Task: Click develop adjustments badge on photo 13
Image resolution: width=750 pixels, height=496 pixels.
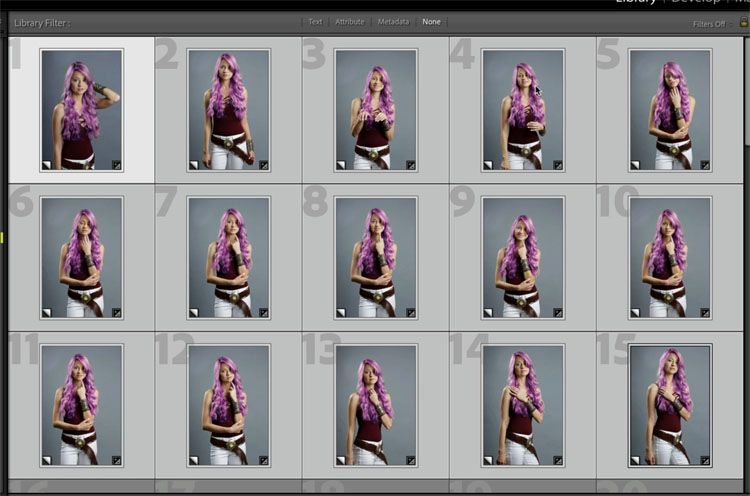Action: point(410,461)
